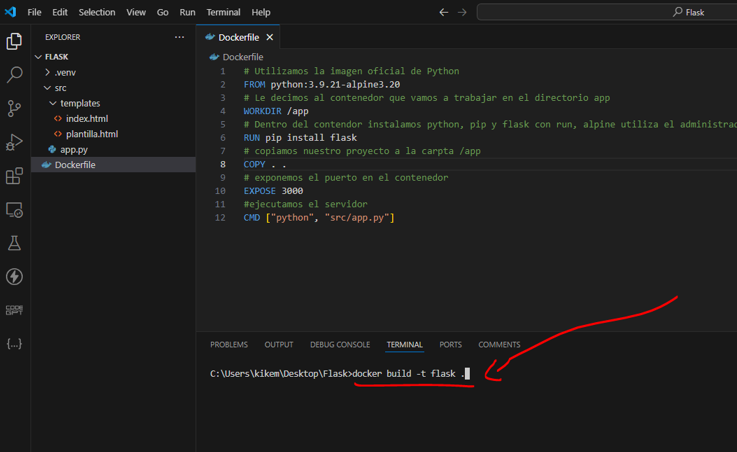Collapse the src folder
737x452 pixels.
(60, 88)
